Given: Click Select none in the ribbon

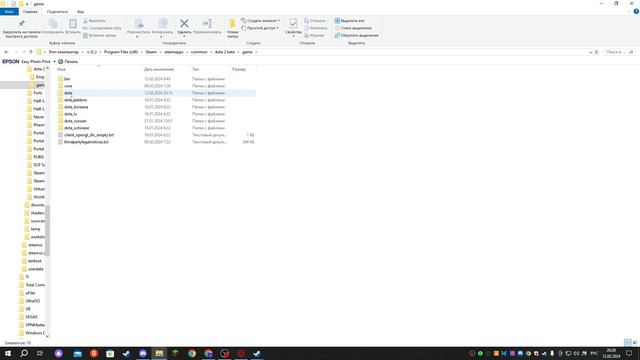Looking at the screenshot, I should tap(353, 28).
